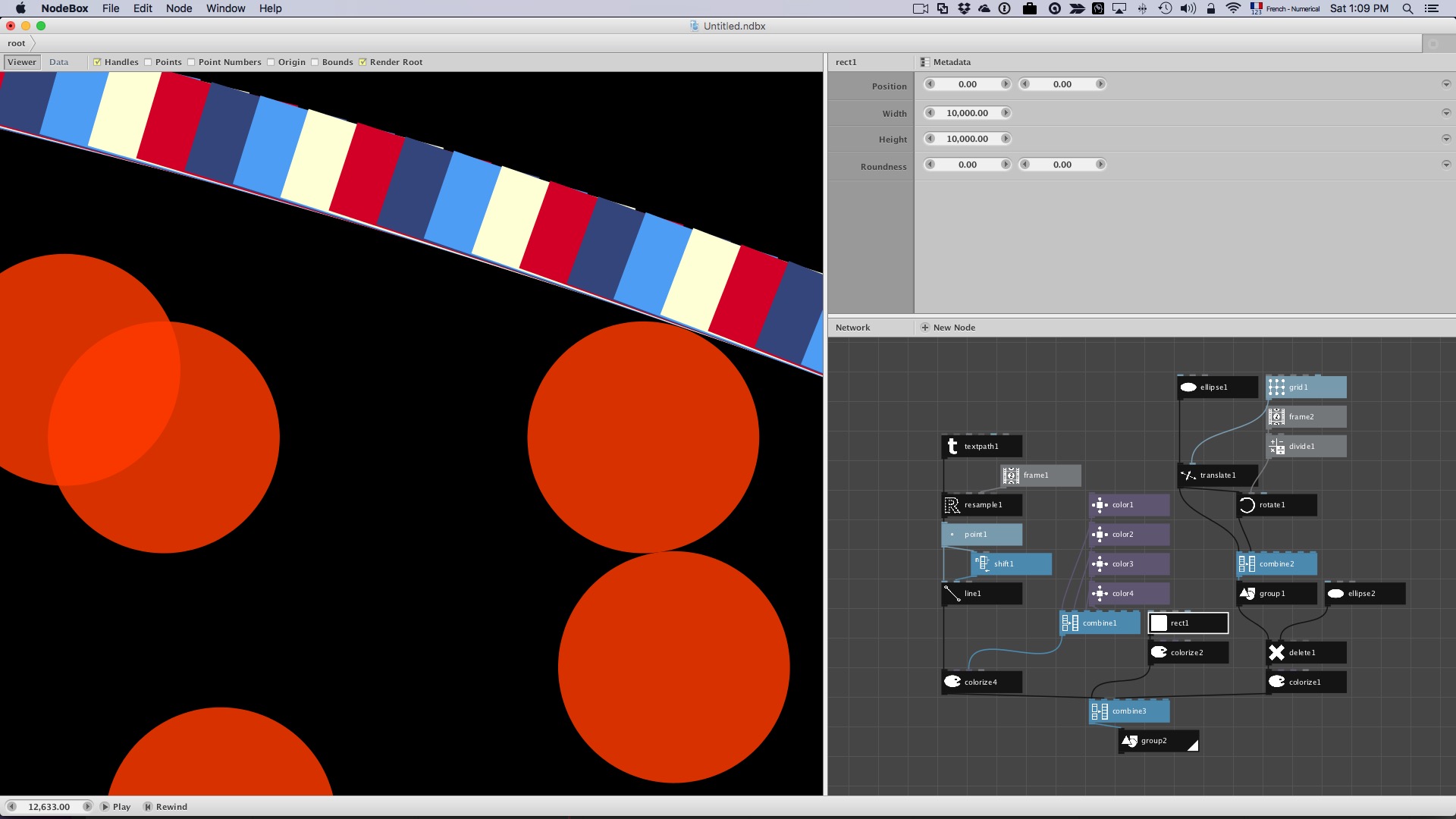This screenshot has height=819, width=1456.
Task: Open the Position parameter dropdown arrow
Action: tap(1445, 84)
